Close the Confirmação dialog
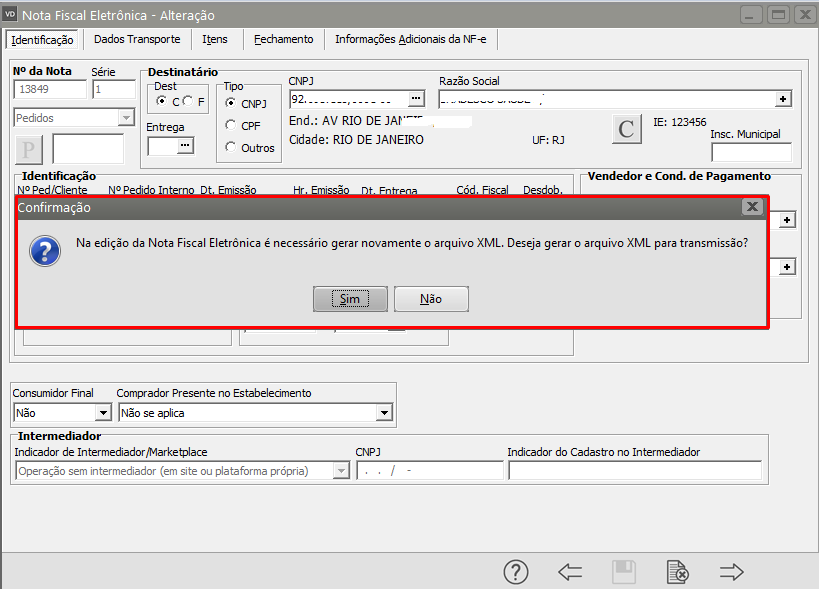Image resolution: width=819 pixels, height=589 pixels. pyautogui.click(x=752, y=207)
